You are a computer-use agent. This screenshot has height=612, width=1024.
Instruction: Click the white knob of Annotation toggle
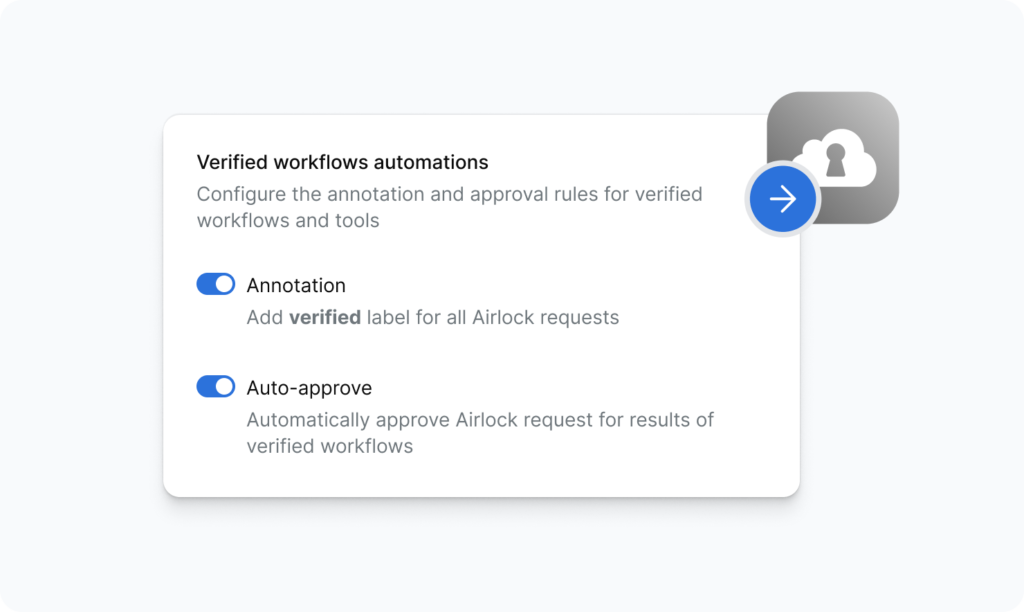tap(224, 285)
